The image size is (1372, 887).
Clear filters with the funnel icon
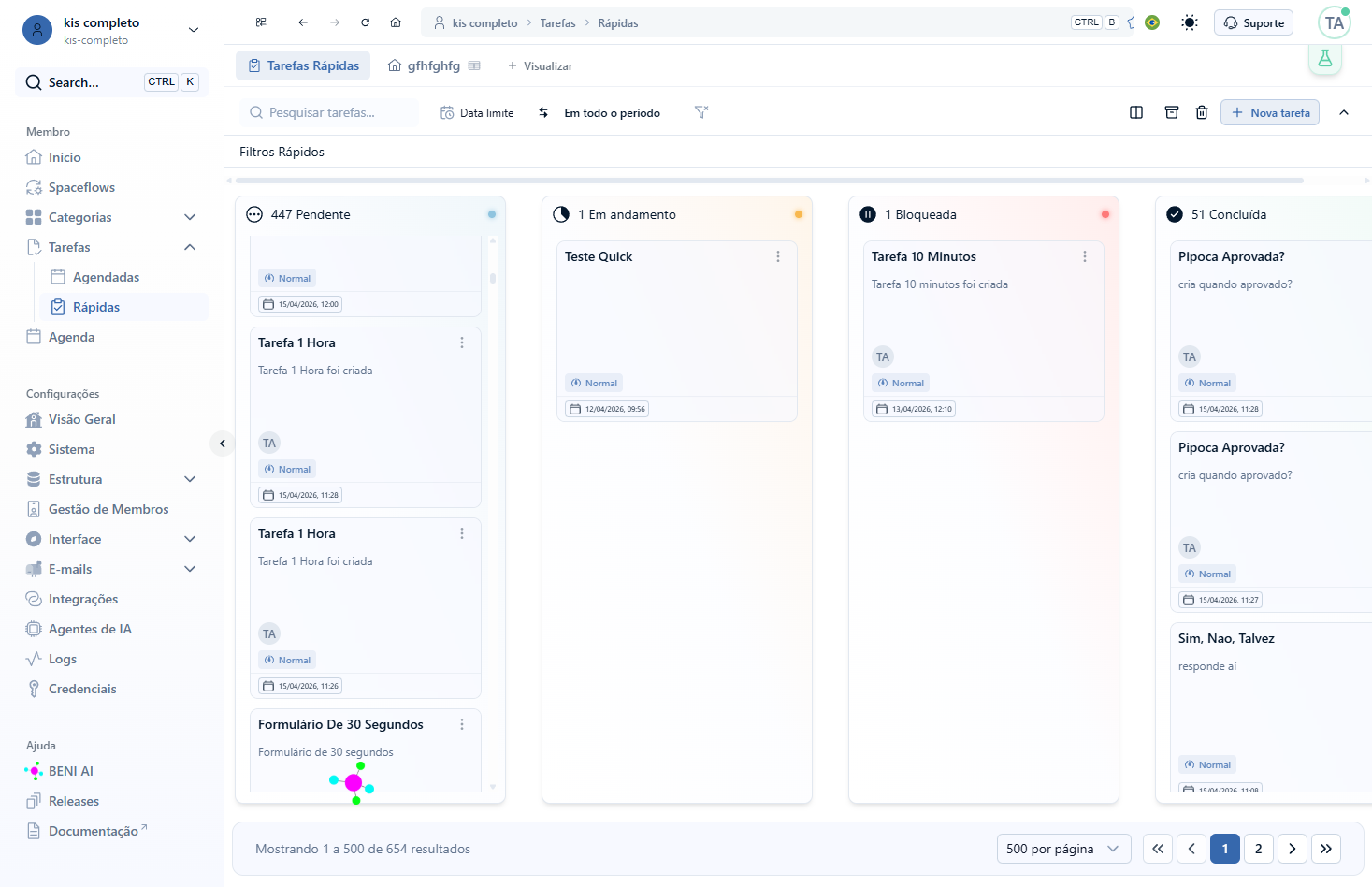[701, 112]
